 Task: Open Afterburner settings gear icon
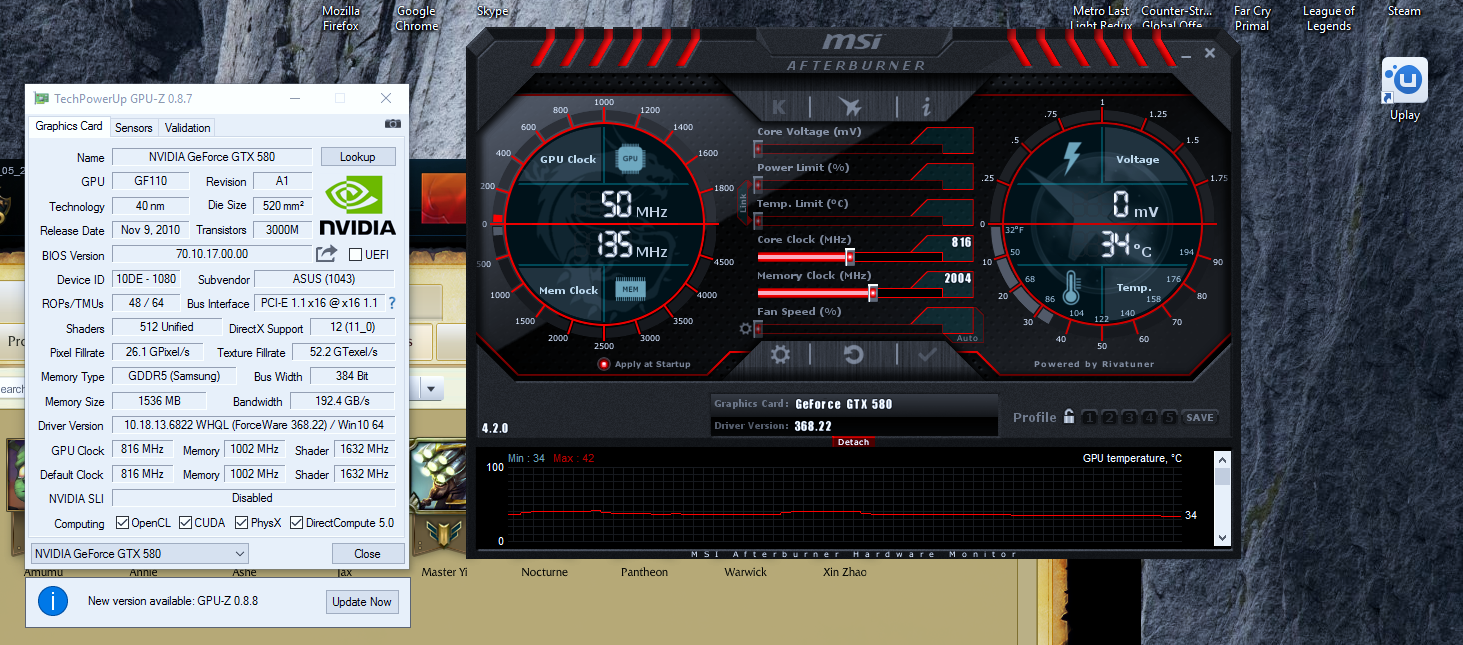tap(780, 354)
